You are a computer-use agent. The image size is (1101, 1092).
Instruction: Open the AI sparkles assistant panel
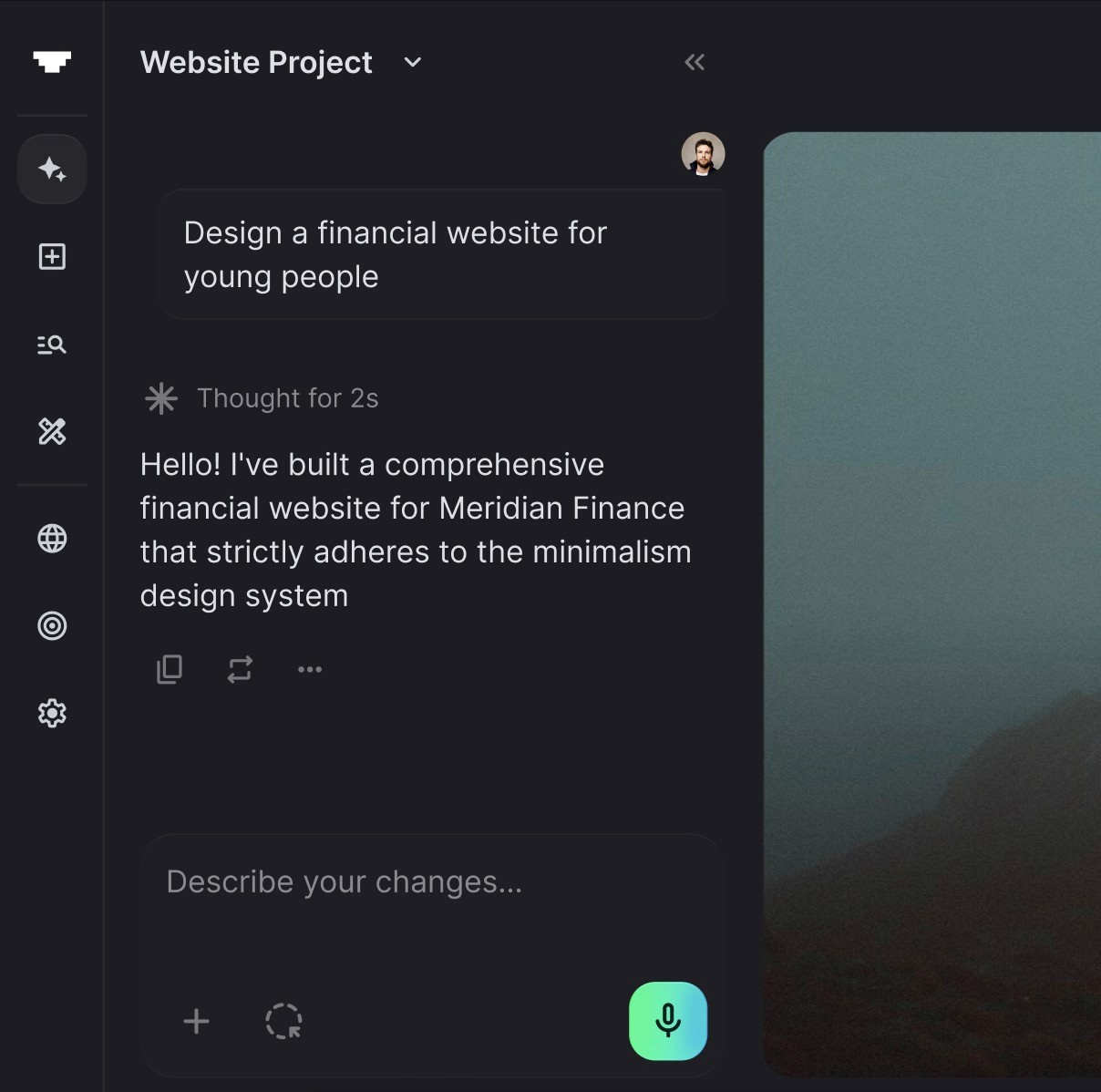coord(52,170)
